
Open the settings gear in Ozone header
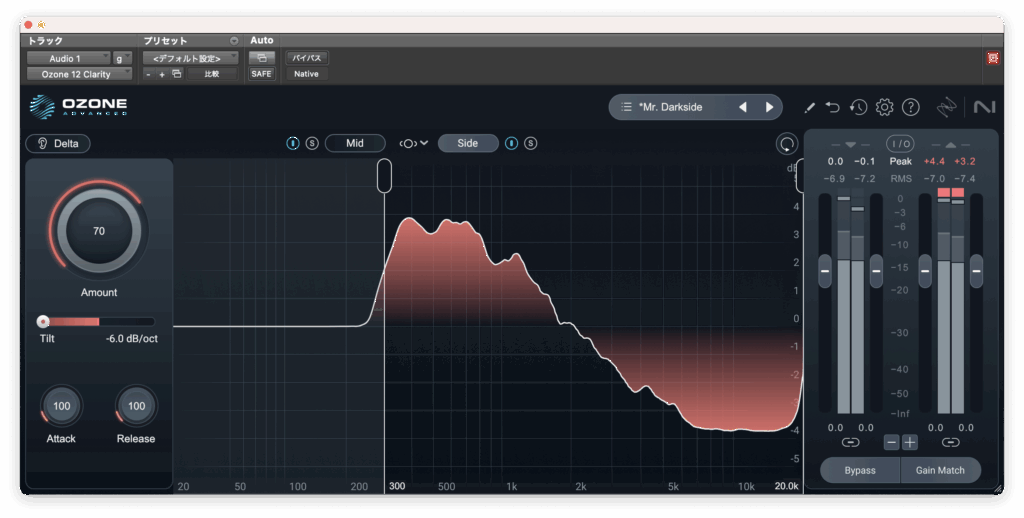click(884, 107)
